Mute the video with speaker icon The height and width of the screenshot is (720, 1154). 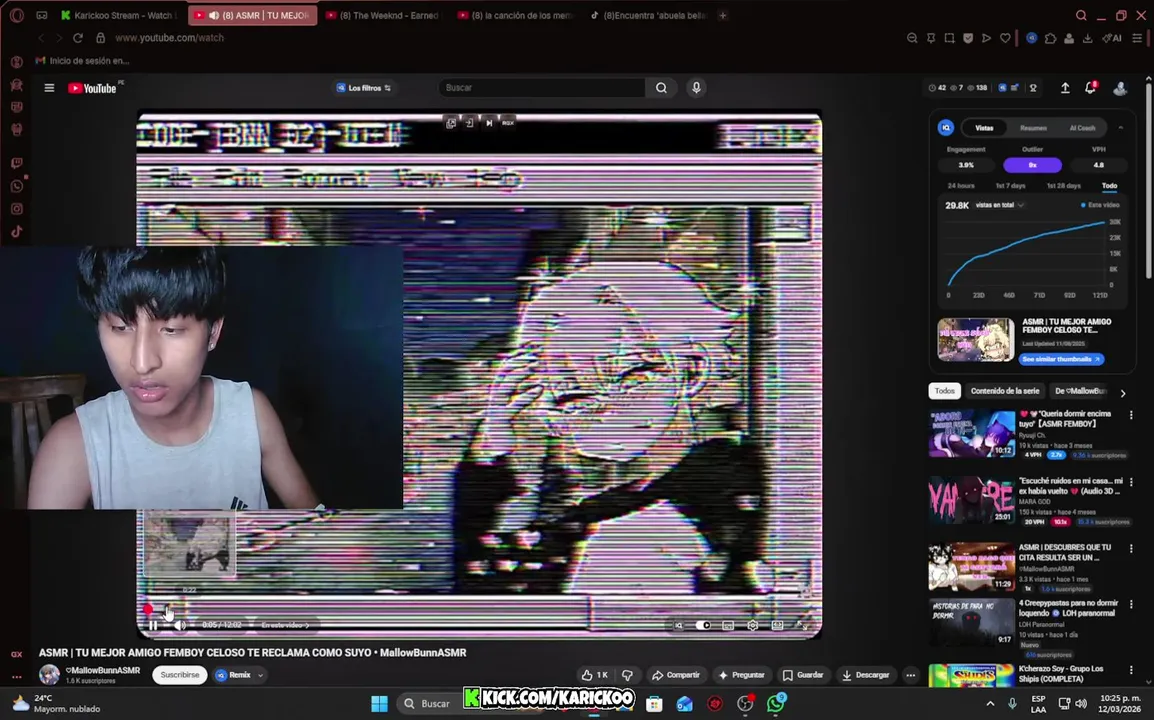click(x=179, y=625)
